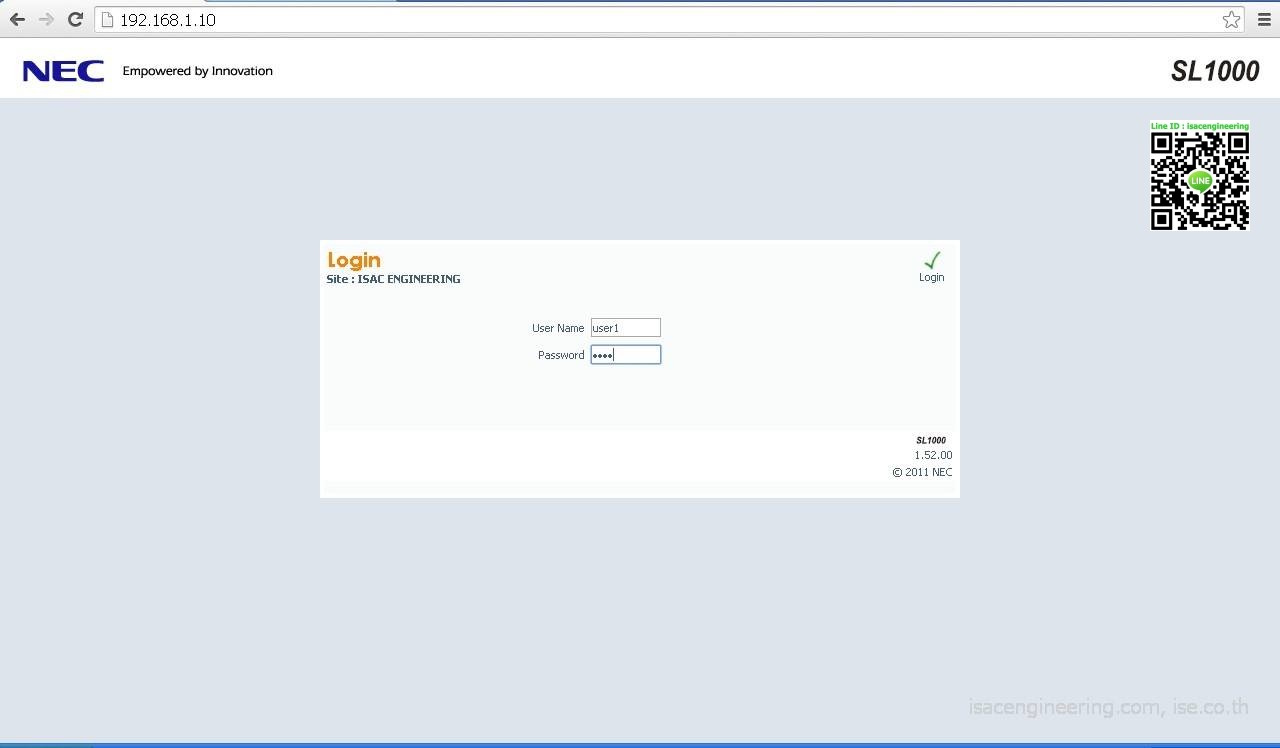The width and height of the screenshot is (1280, 748).
Task: Click the version number 1.52.00
Action: (933, 455)
